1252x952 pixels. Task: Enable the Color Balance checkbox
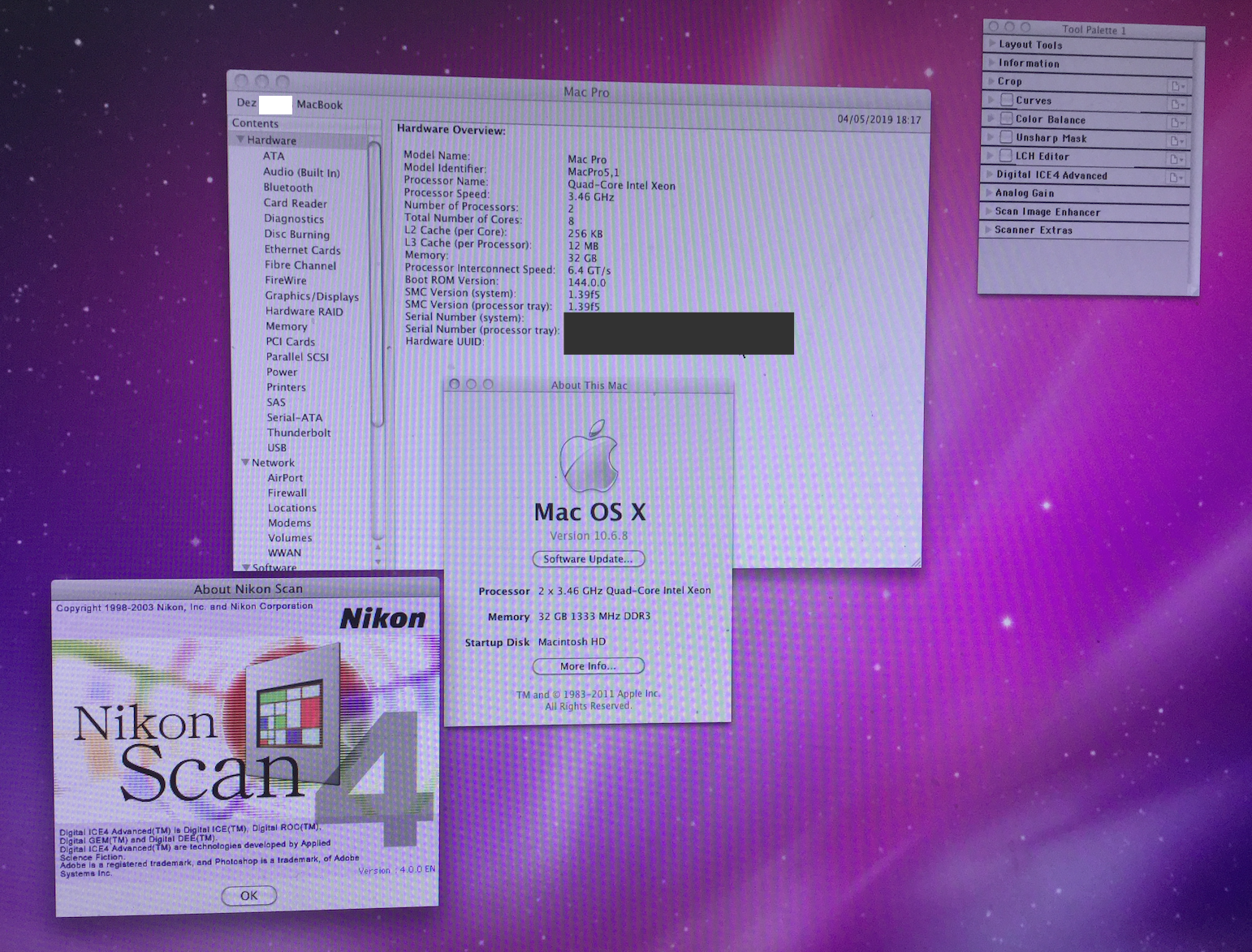click(x=1007, y=118)
